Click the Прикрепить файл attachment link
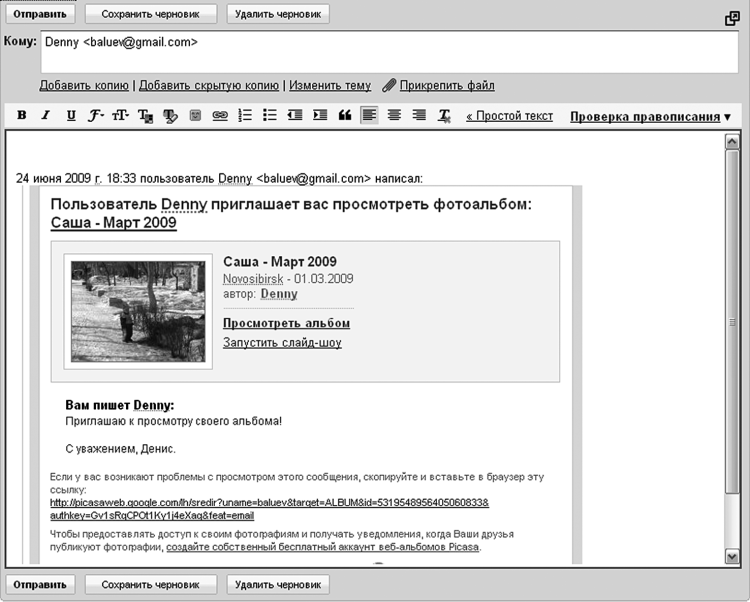The width and height of the screenshot is (750, 602). point(447,86)
